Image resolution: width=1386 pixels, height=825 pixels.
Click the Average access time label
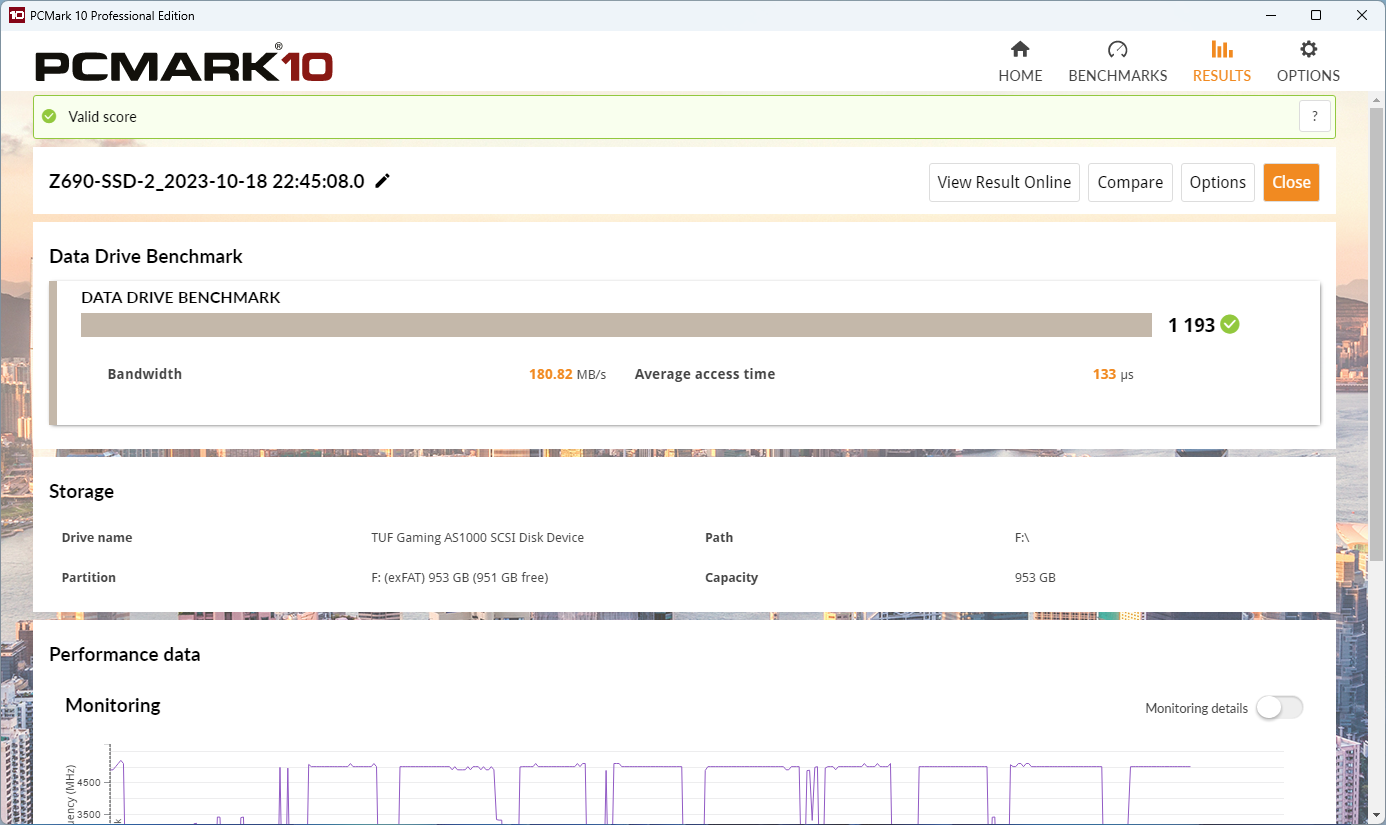pos(705,374)
